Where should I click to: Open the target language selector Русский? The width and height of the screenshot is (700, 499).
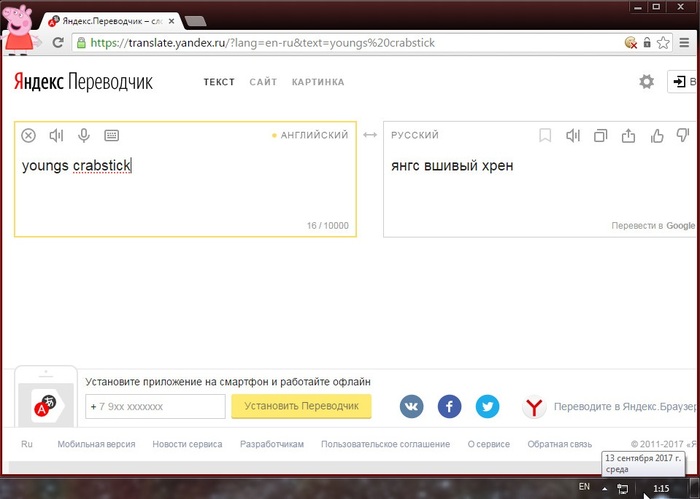(415, 135)
